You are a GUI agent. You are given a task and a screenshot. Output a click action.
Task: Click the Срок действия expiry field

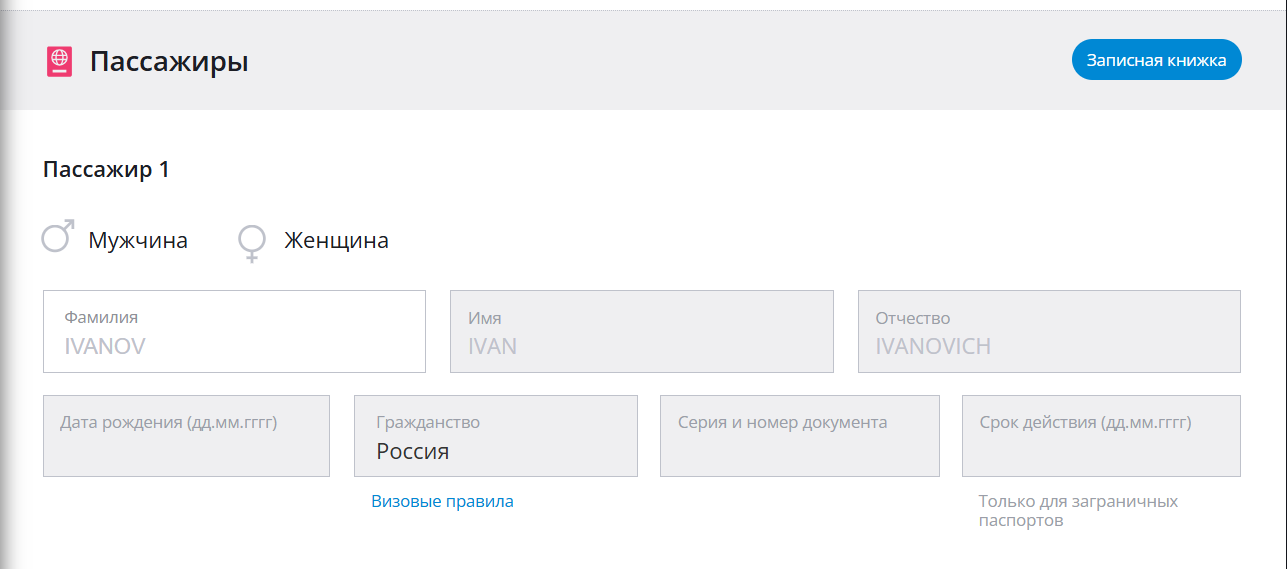pos(1101,436)
